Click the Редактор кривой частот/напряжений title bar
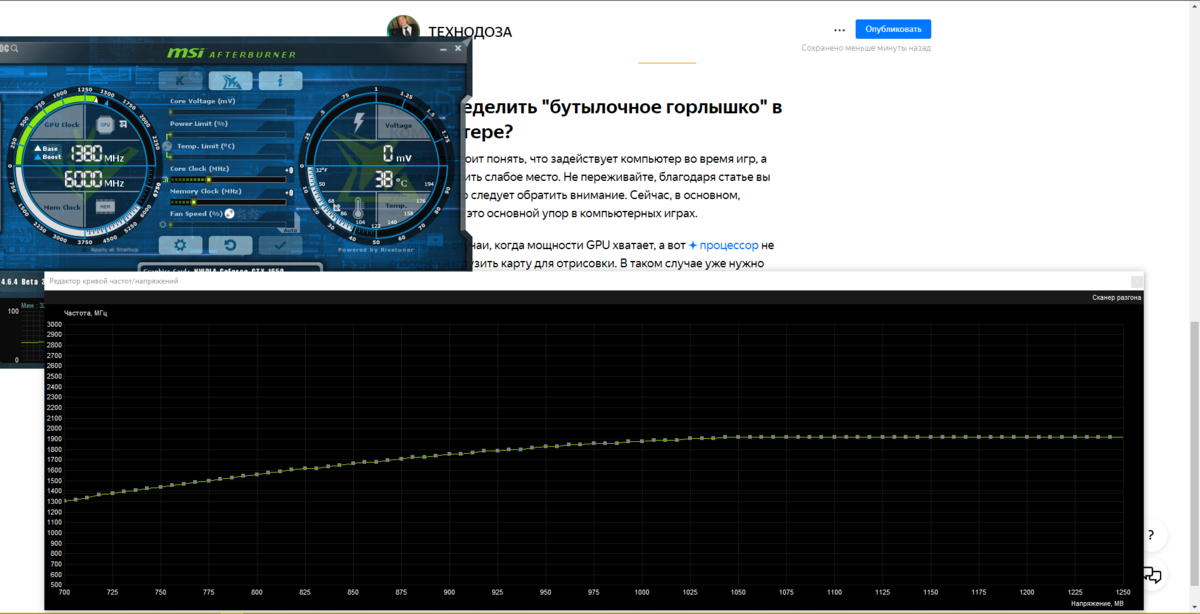 pos(594,281)
